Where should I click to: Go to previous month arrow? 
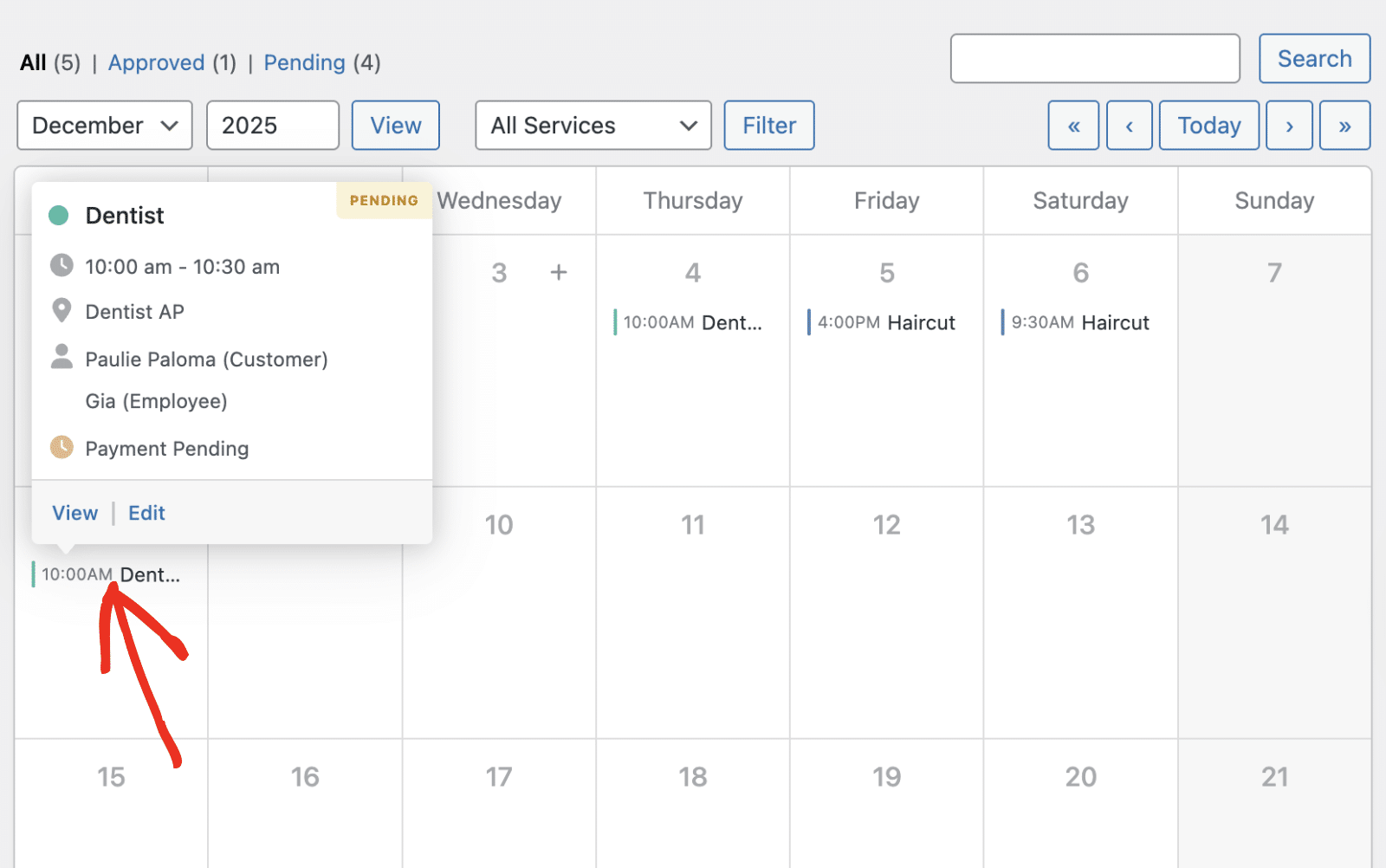[x=1129, y=126]
